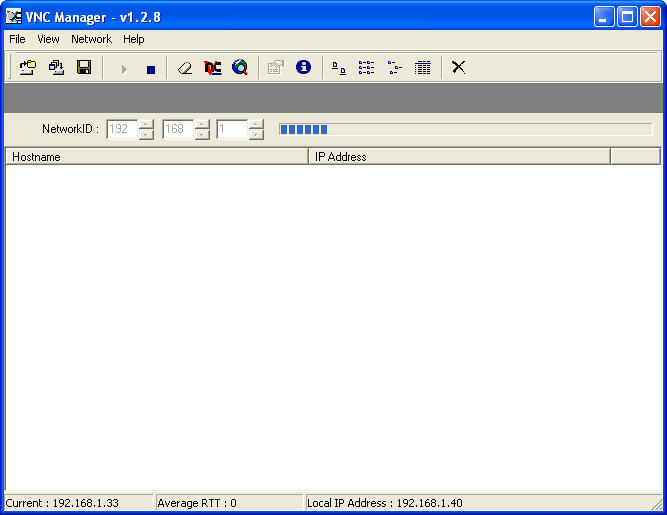
Task: Click the open file toolbar icon
Action: point(28,67)
